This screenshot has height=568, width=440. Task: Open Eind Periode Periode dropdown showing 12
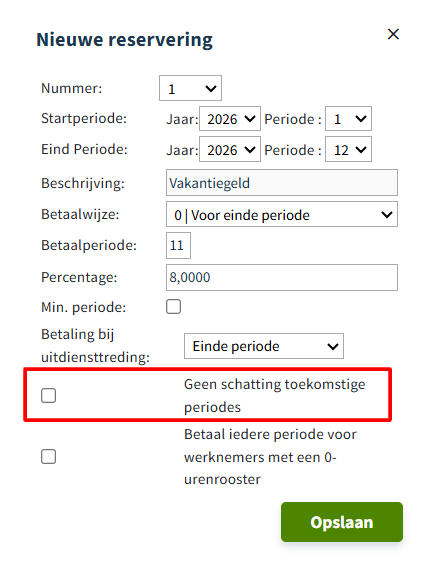348,149
